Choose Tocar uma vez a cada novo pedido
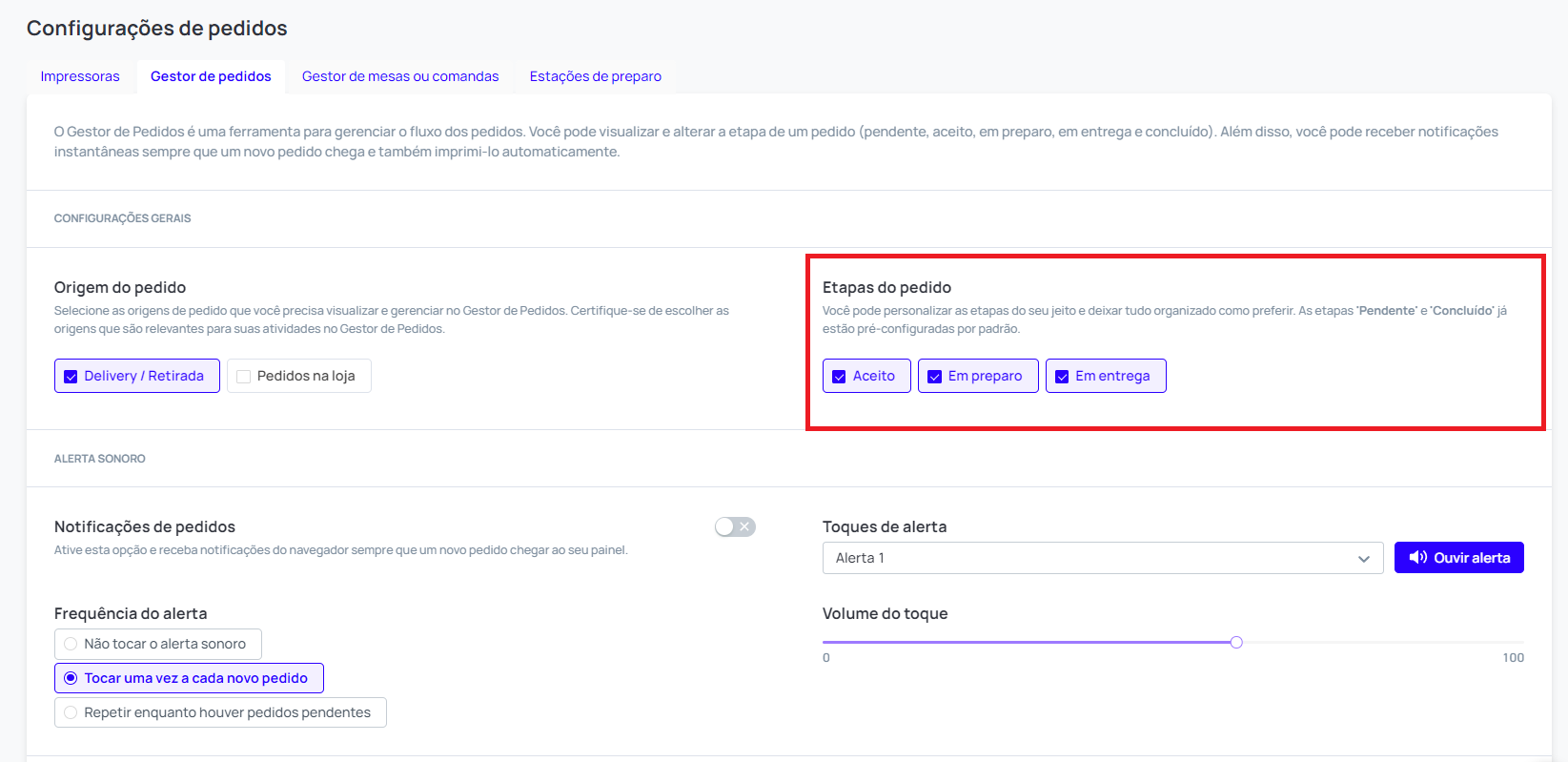The height and width of the screenshot is (762, 1568). tap(71, 678)
